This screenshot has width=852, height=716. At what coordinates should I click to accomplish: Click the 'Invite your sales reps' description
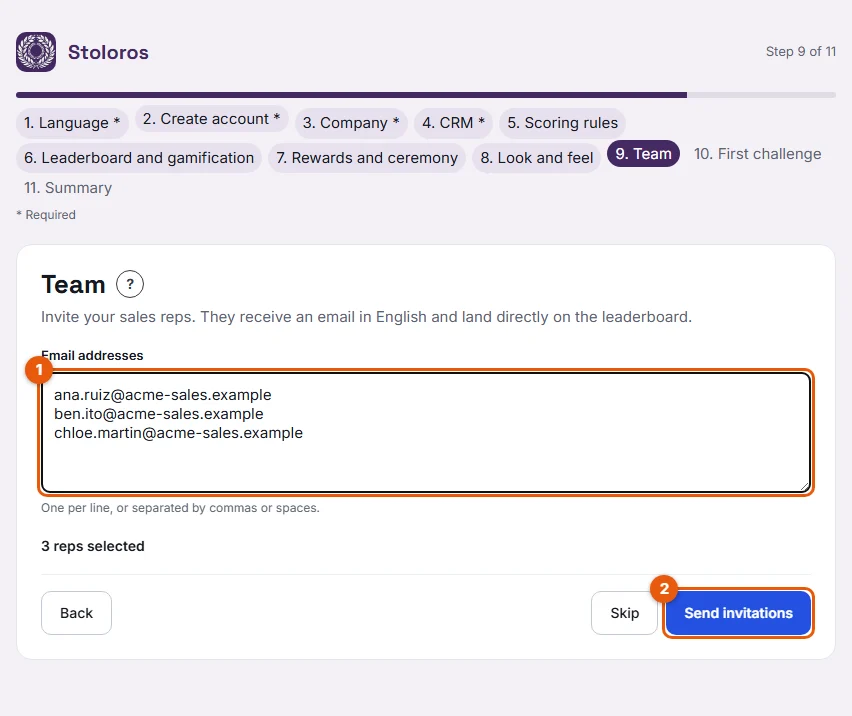[x=367, y=317]
